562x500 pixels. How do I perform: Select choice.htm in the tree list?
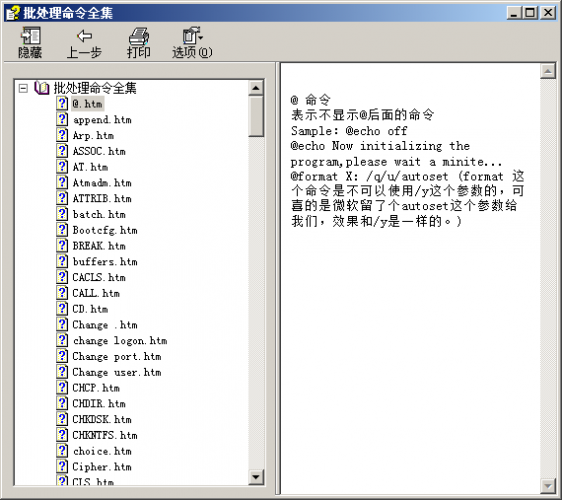[x=102, y=451]
